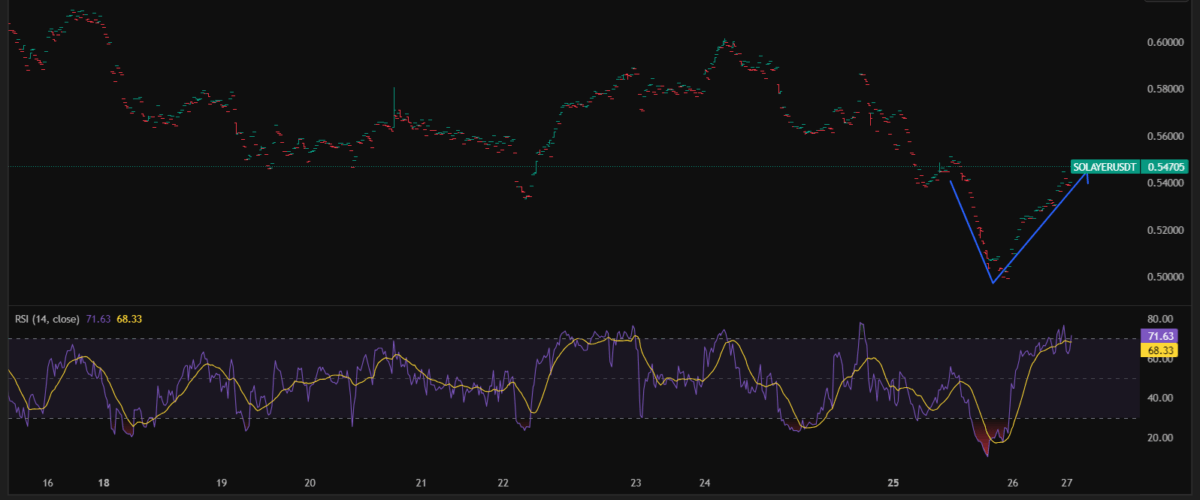Viewport: 1200px width, 500px height.
Task: Click the yellow 68.33 RSI axis tag
Action: point(1160,350)
